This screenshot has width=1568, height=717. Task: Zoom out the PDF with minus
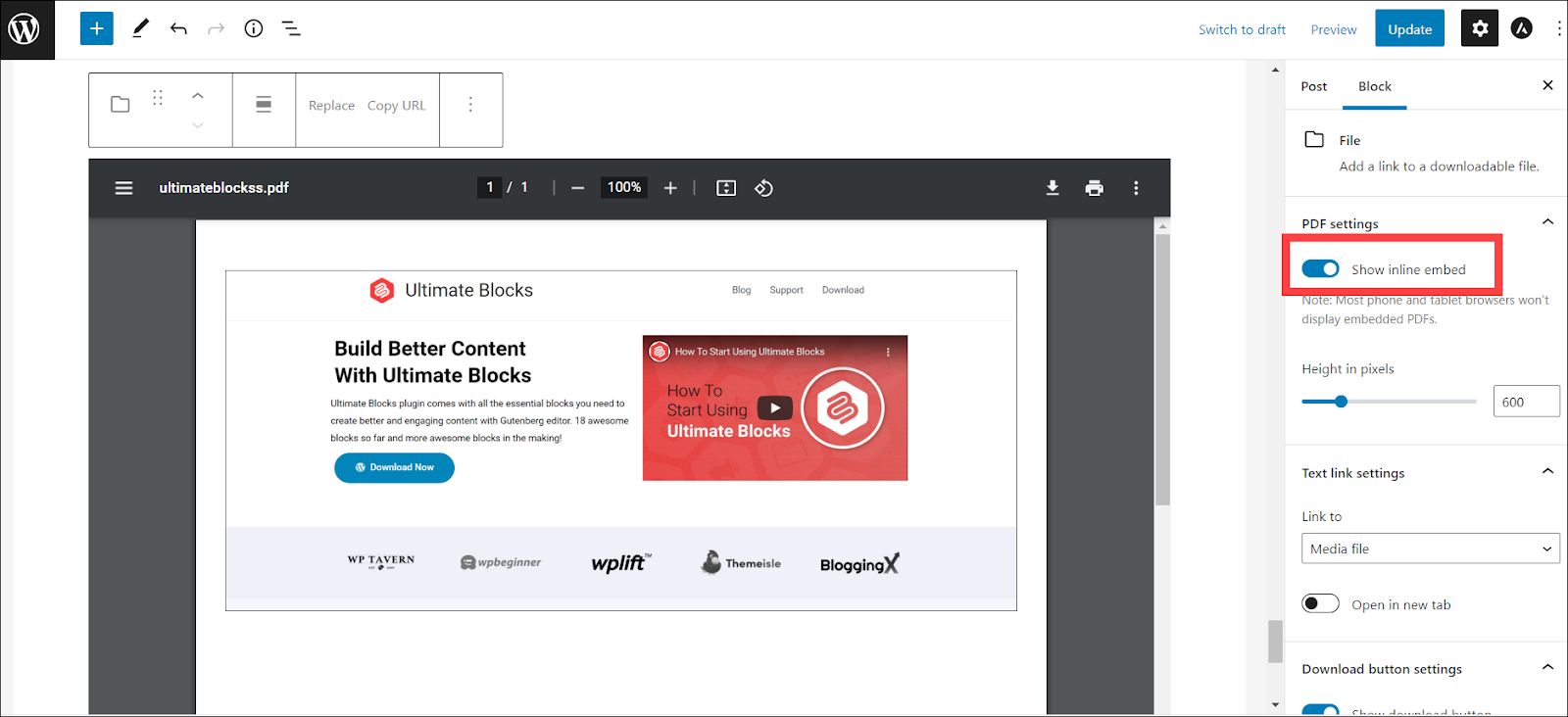(578, 188)
